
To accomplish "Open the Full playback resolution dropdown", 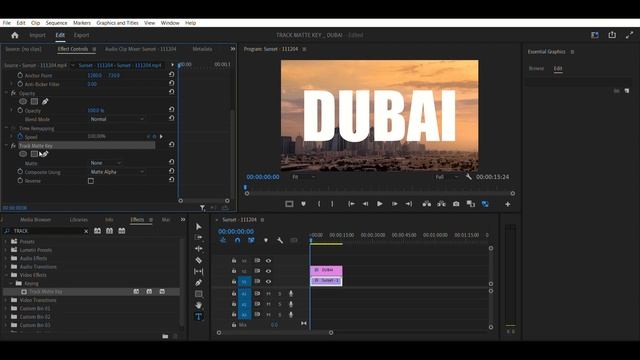I will 447,177.
